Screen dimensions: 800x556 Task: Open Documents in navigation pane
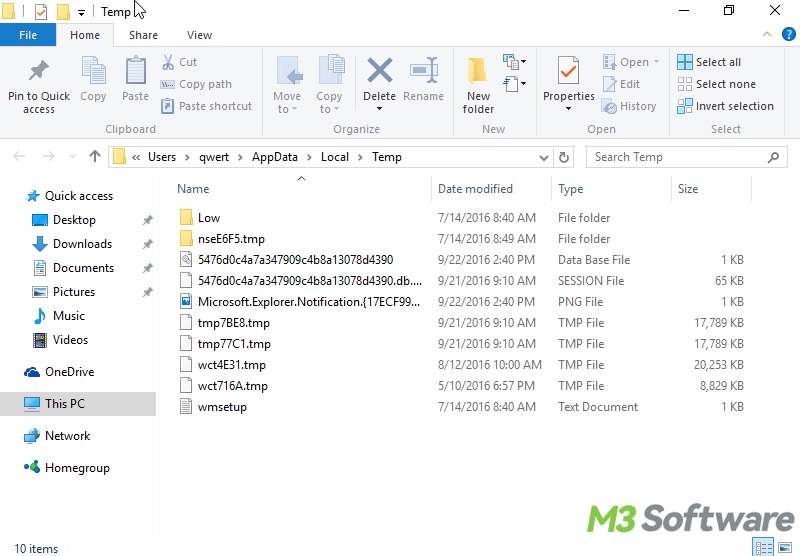pos(83,268)
